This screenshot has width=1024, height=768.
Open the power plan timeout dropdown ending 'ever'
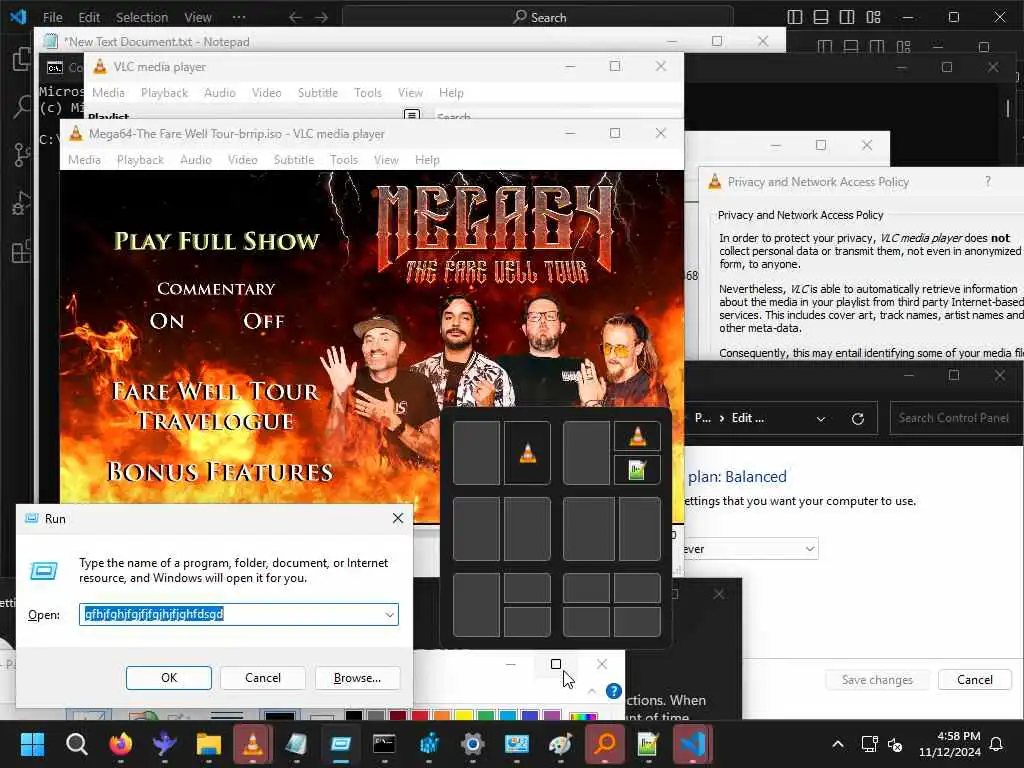[751, 549]
